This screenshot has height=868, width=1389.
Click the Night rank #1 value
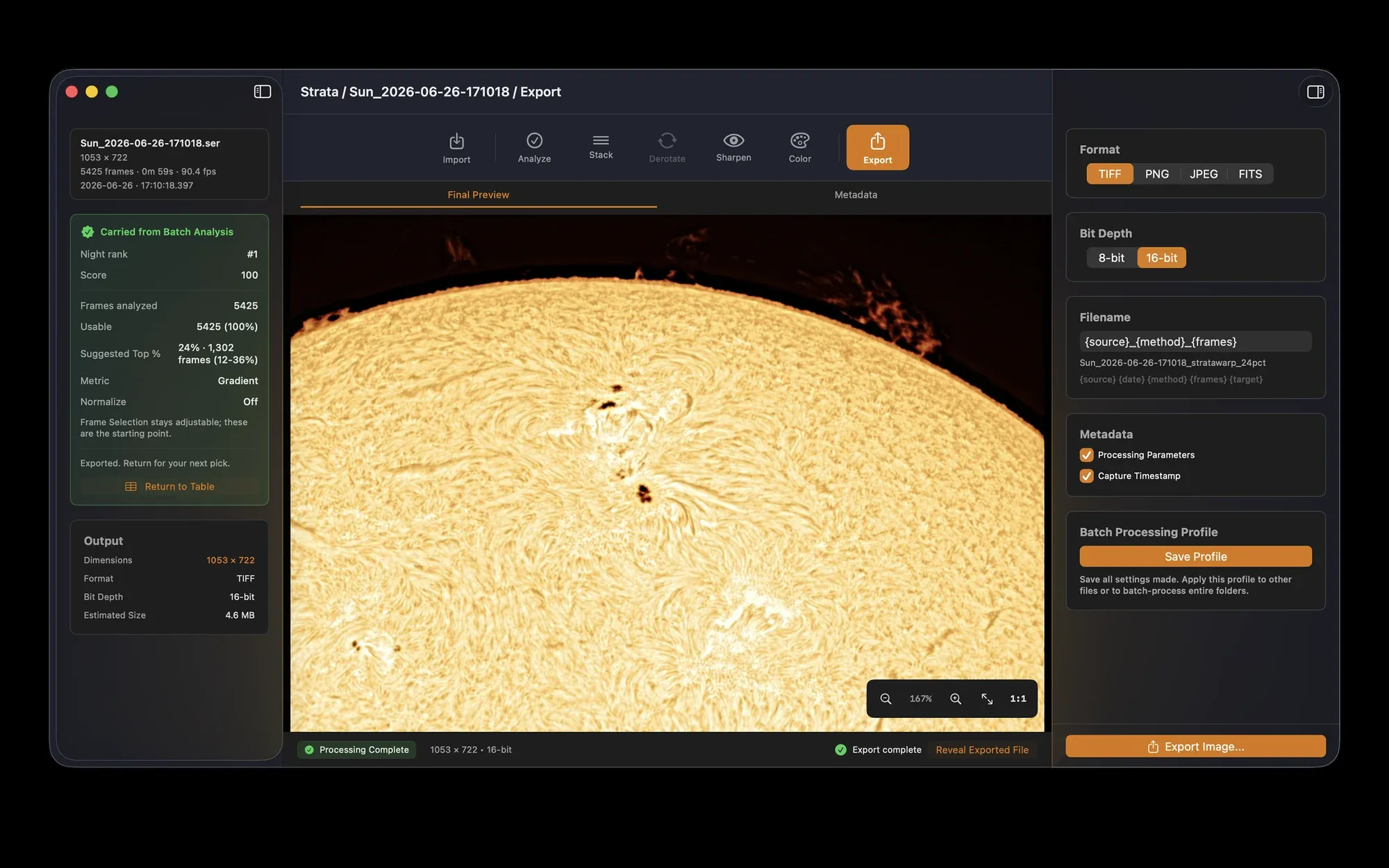tap(252, 254)
